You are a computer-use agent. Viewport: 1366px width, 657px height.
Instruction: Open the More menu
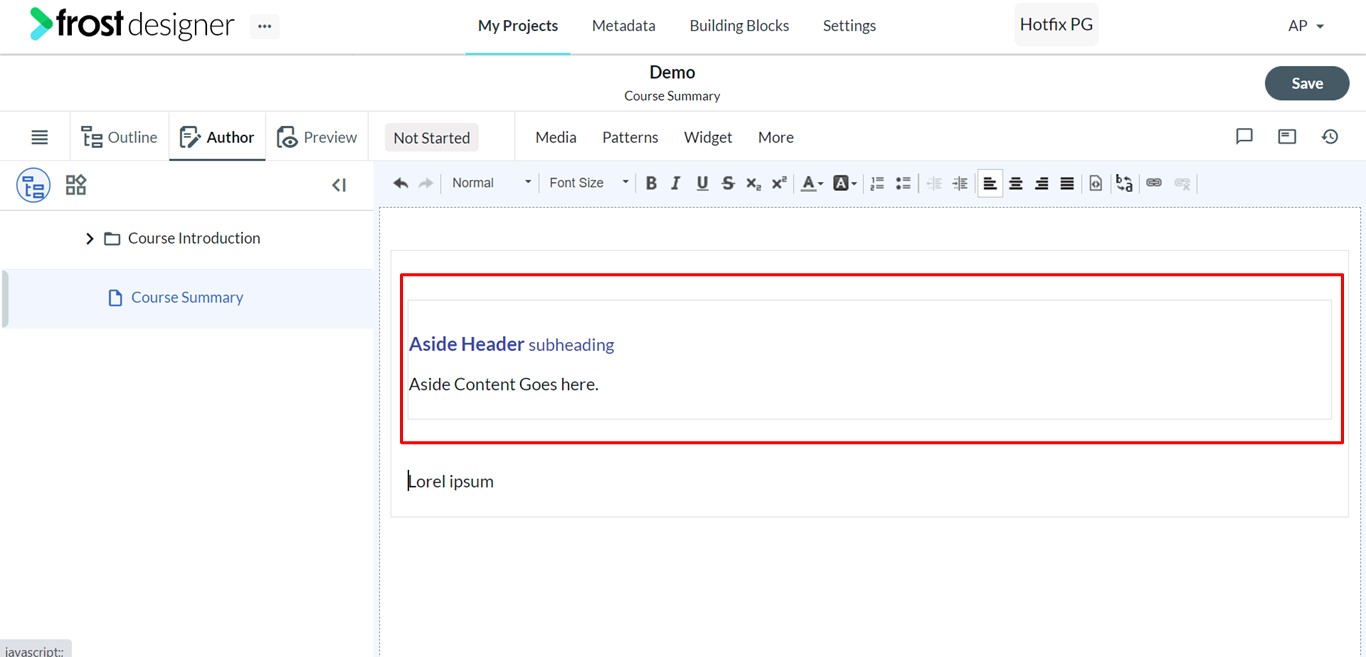pos(776,137)
